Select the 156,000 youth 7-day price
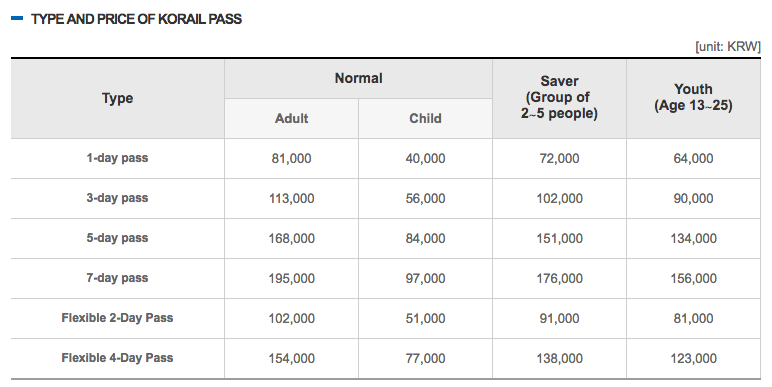Screen dimensions: 772x387 click(x=693, y=278)
